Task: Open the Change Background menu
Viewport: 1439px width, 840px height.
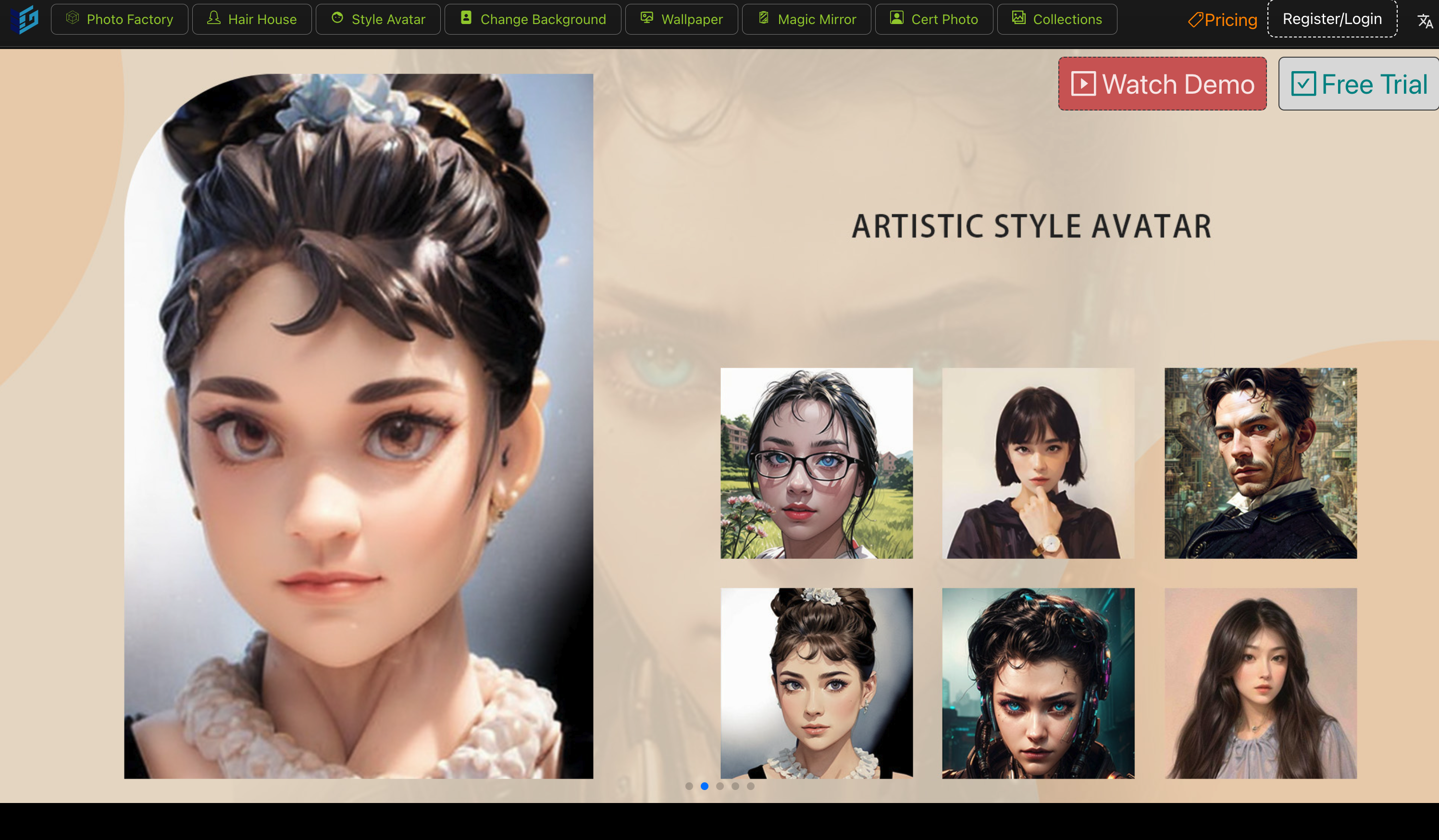Action: pyautogui.click(x=533, y=19)
